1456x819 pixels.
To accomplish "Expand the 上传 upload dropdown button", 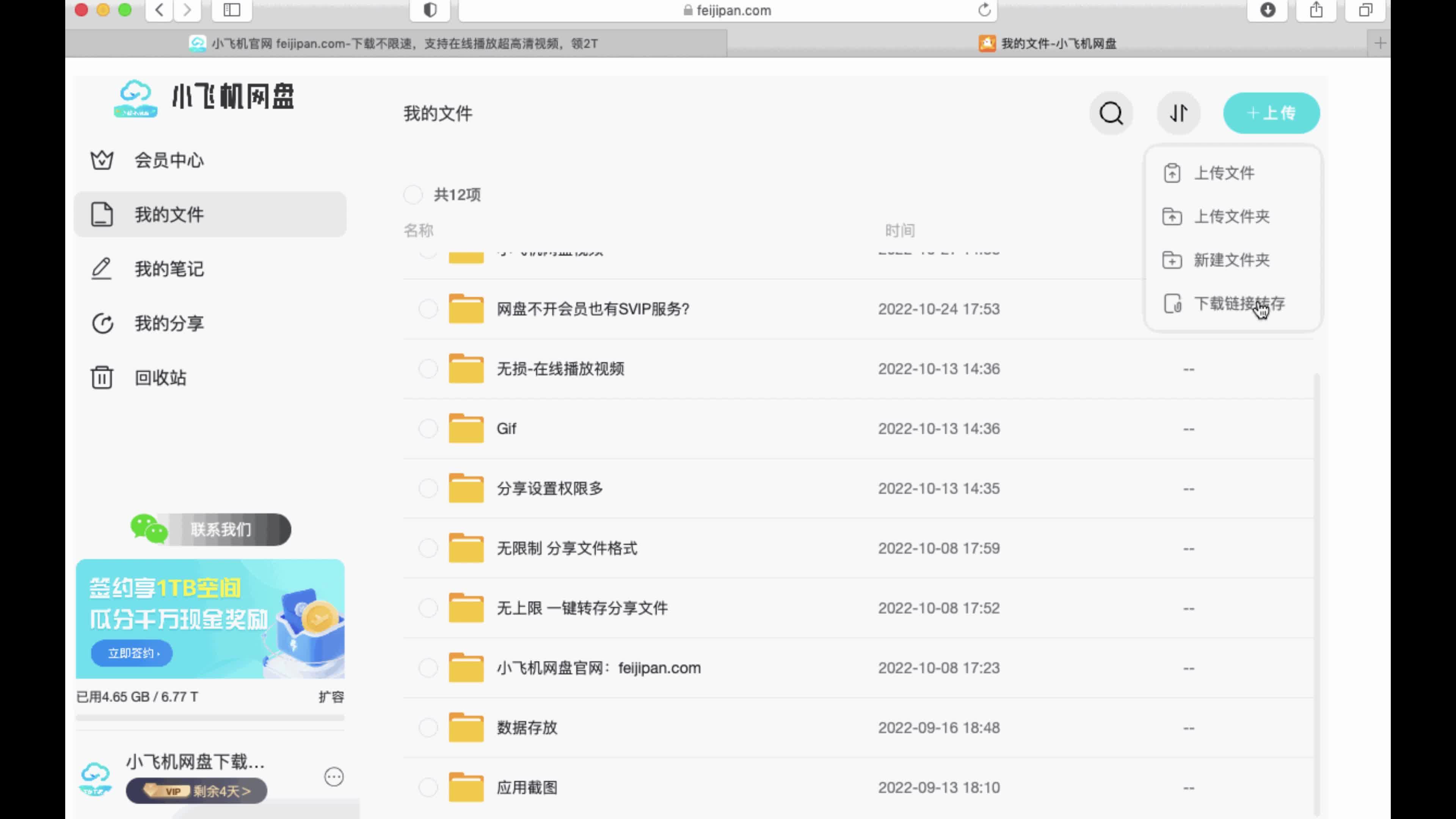I will pos(1271,113).
